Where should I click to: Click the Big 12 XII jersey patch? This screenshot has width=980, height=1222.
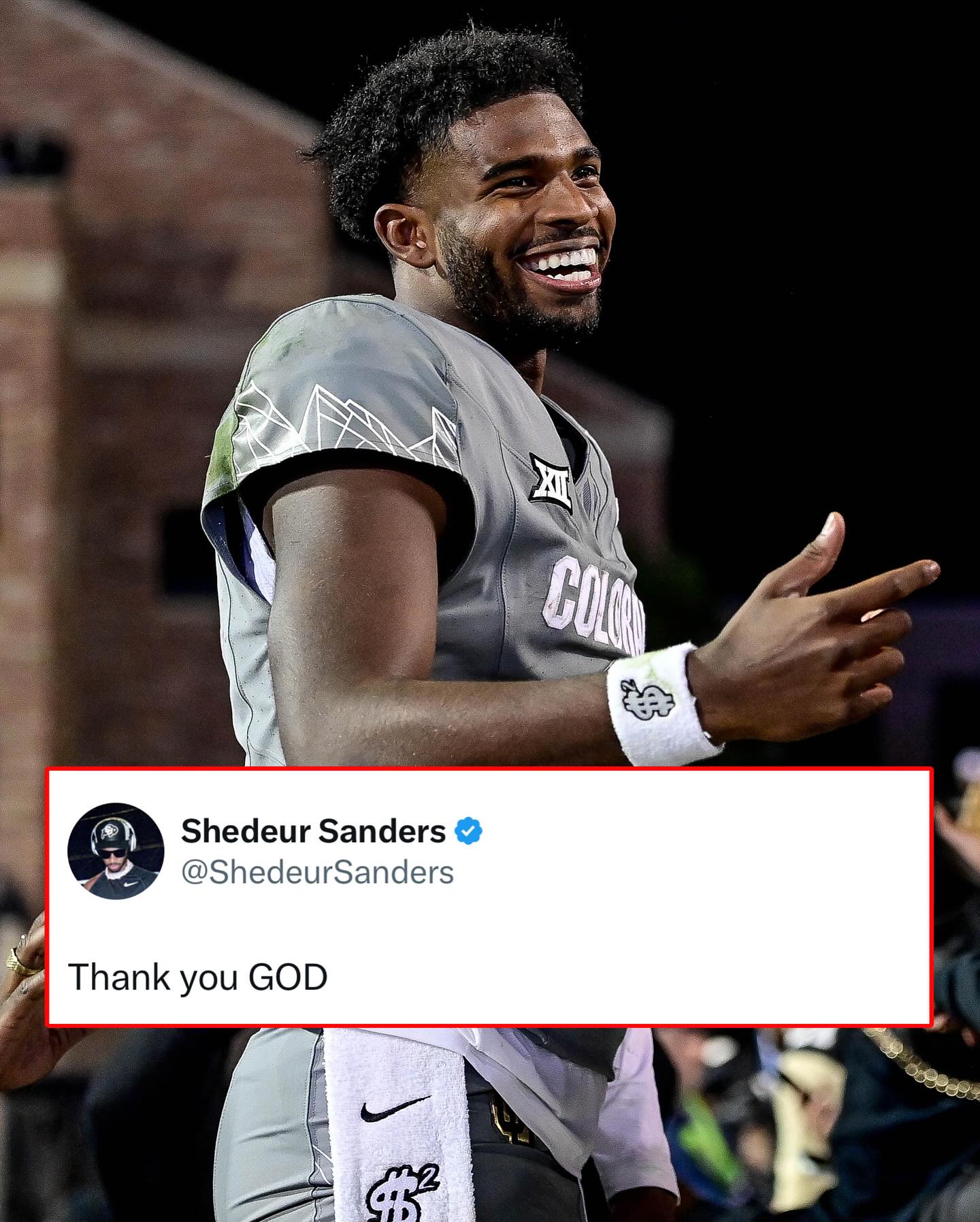(x=550, y=483)
